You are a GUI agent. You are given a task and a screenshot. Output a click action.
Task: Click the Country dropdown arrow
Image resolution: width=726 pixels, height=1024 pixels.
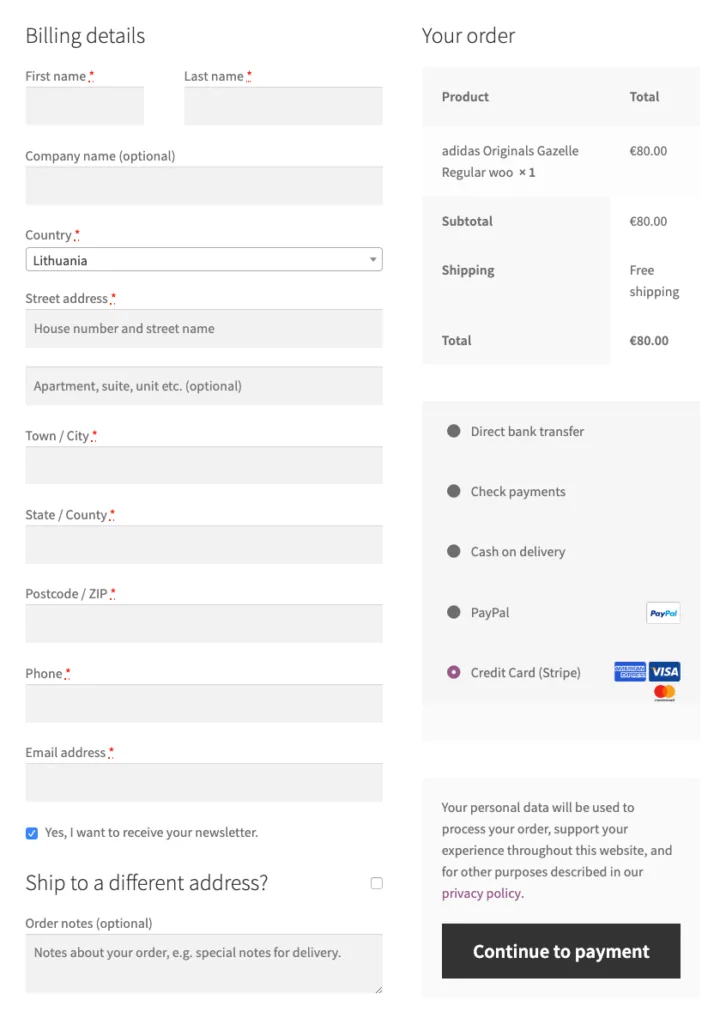click(373, 259)
